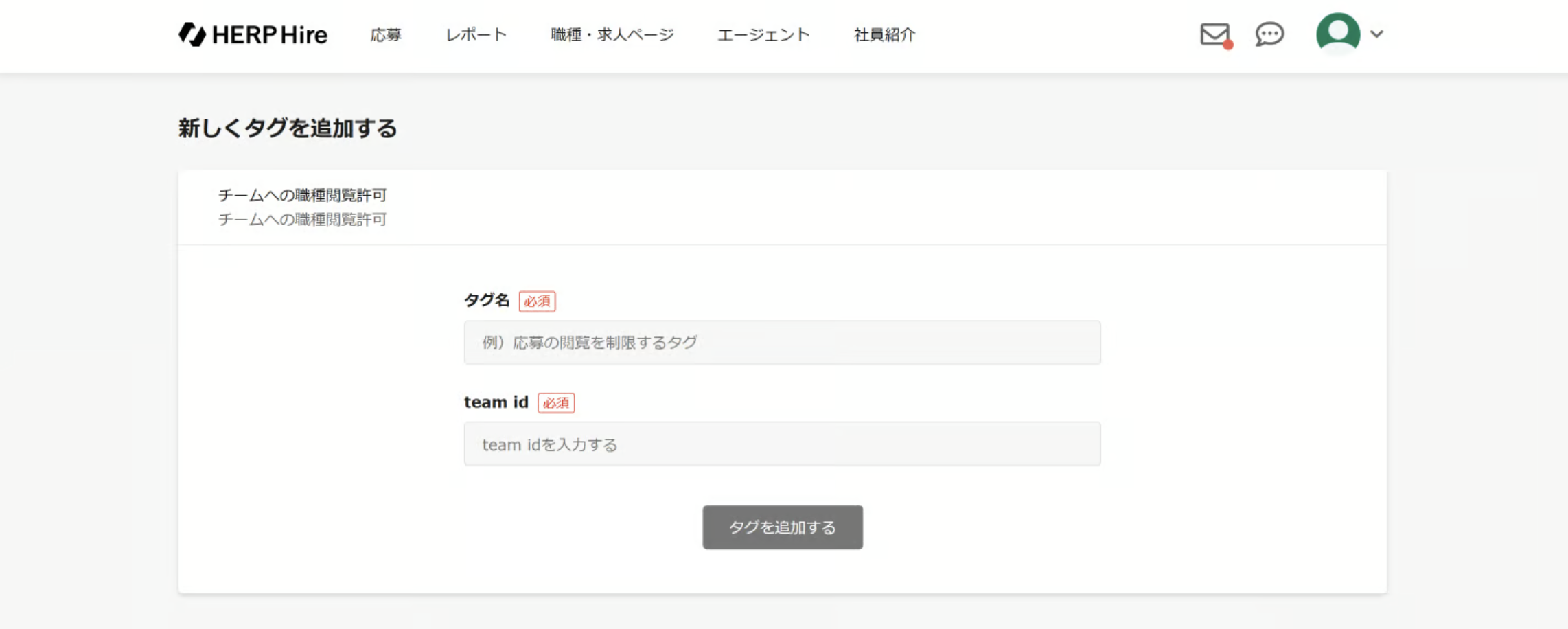The height and width of the screenshot is (629, 1568).
Task: Select 職種・求人ページ in the navigation
Action: tap(612, 34)
